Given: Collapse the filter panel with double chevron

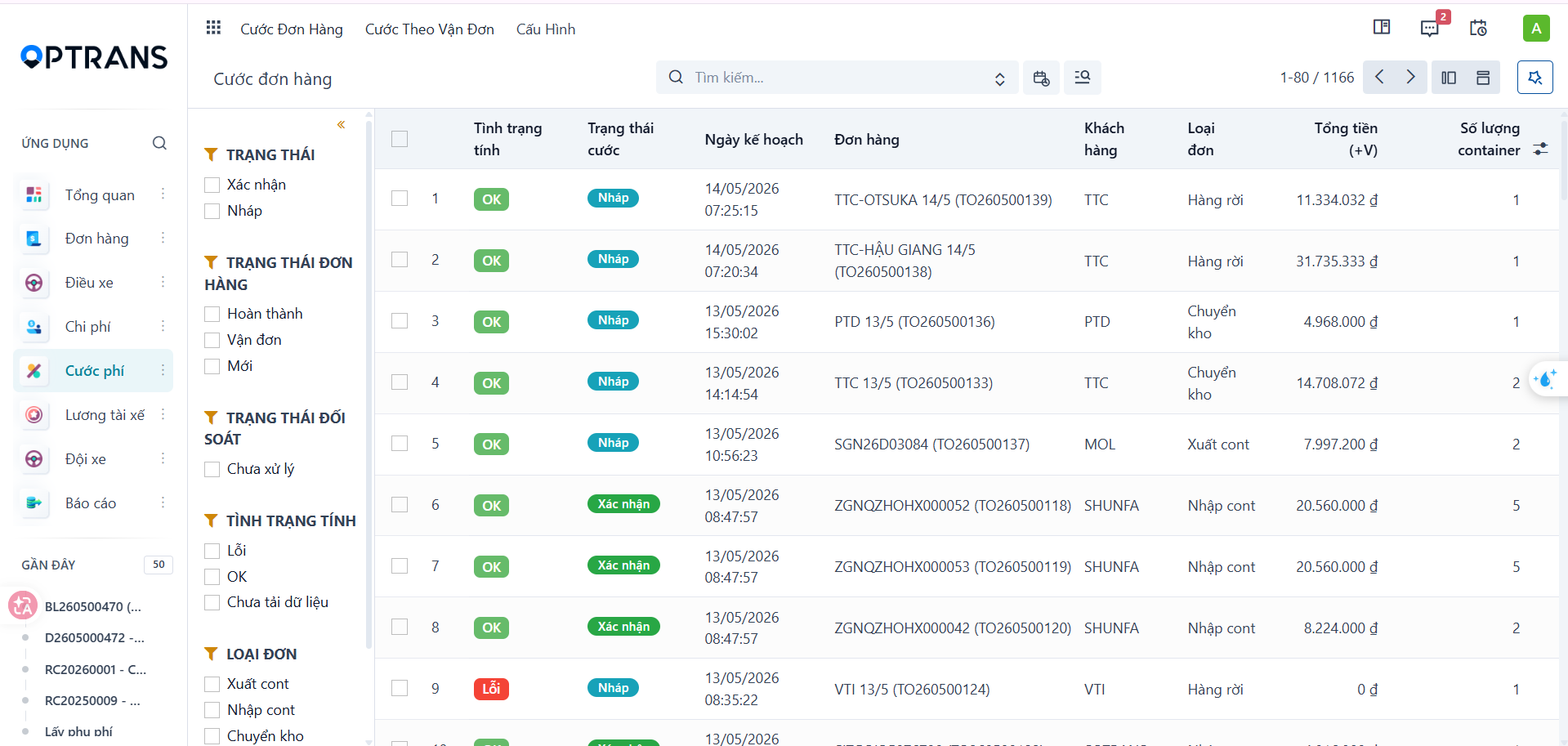Looking at the screenshot, I should point(341,125).
